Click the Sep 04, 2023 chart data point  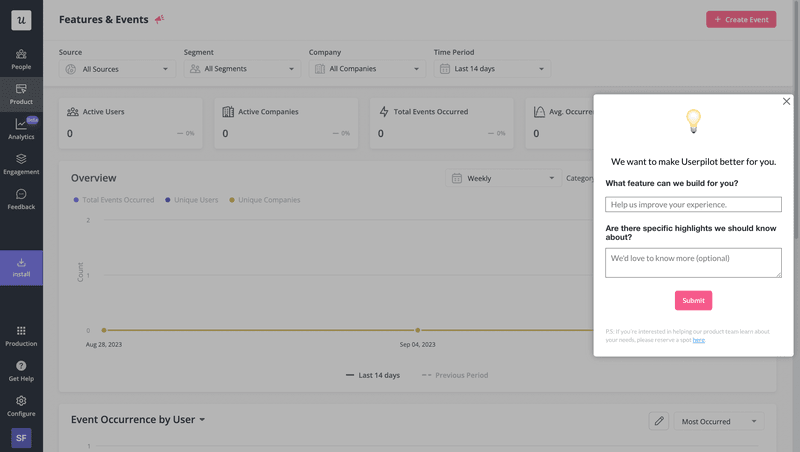click(417, 330)
